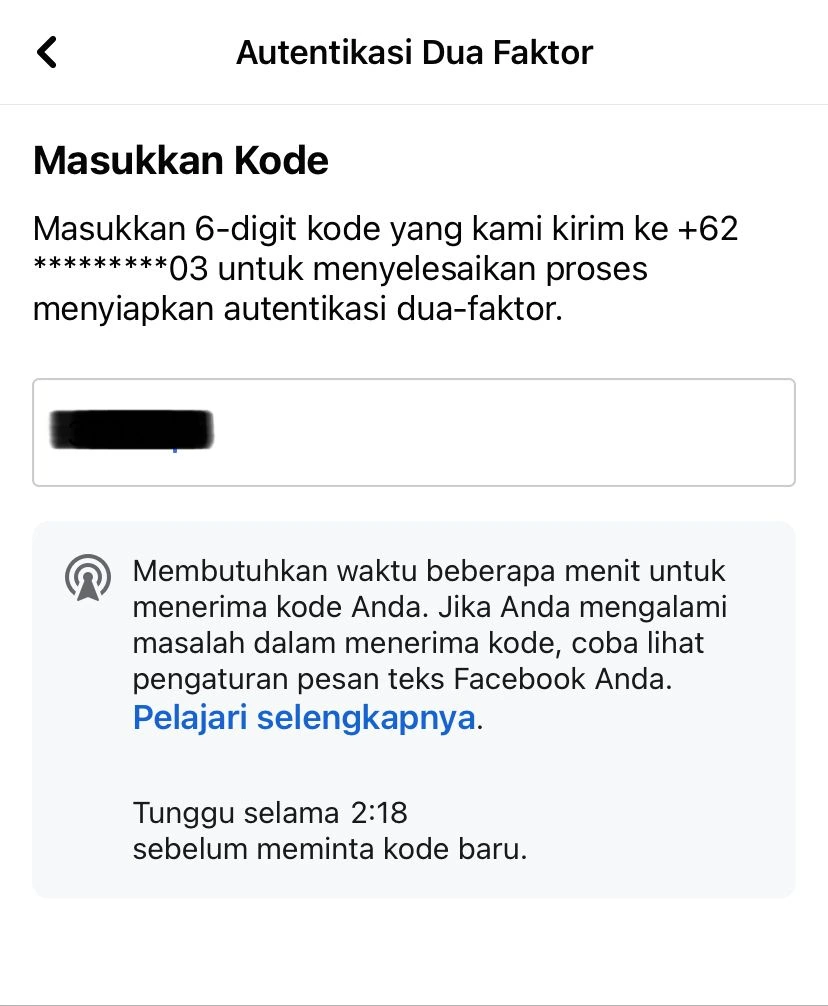Select the 'sebelum meminta kode baru' text
The width and height of the screenshot is (828, 1006).
pyautogui.click(x=330, y=849)
